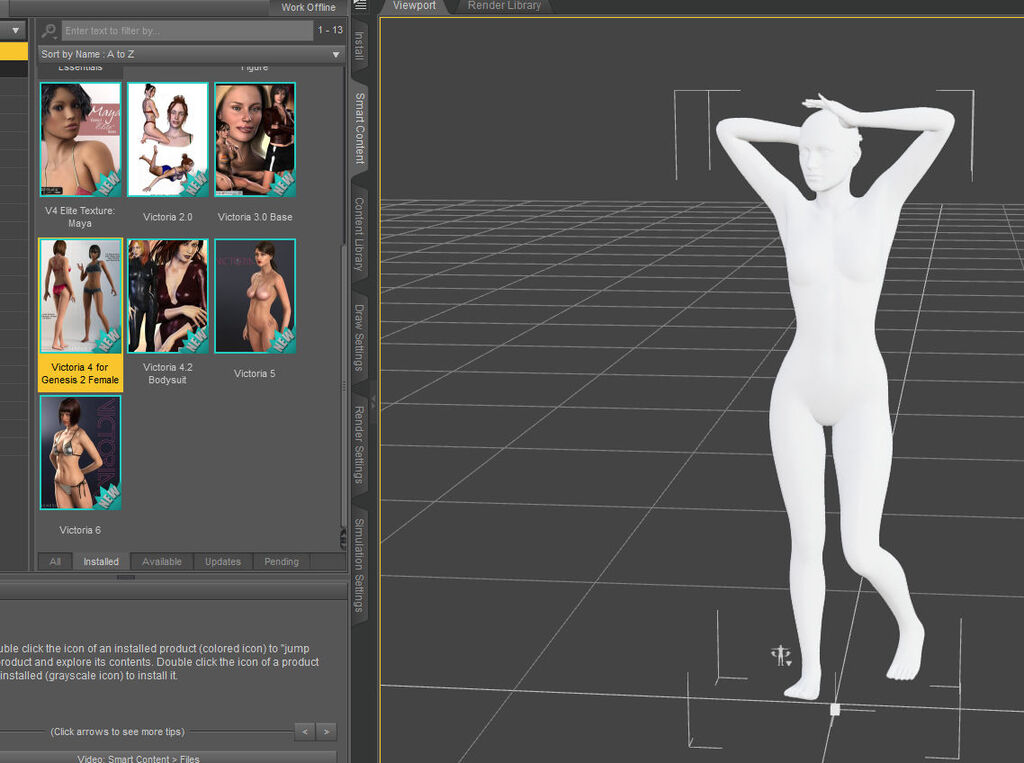Switch to the Available filter tab
The width and height of the screenshot is (1024, 763).
point(162,562)
